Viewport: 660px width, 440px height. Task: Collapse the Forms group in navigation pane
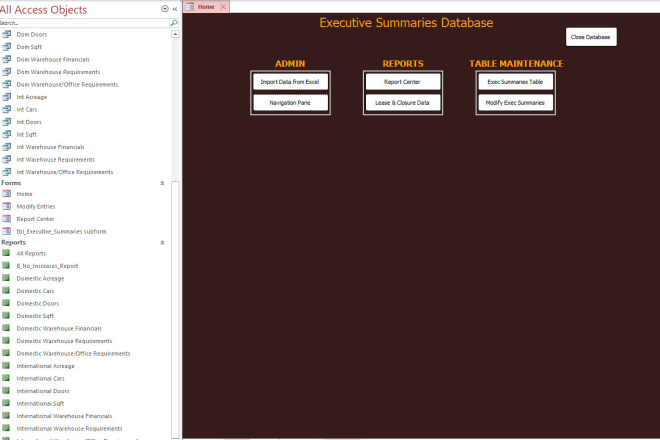tap(162, 184)
